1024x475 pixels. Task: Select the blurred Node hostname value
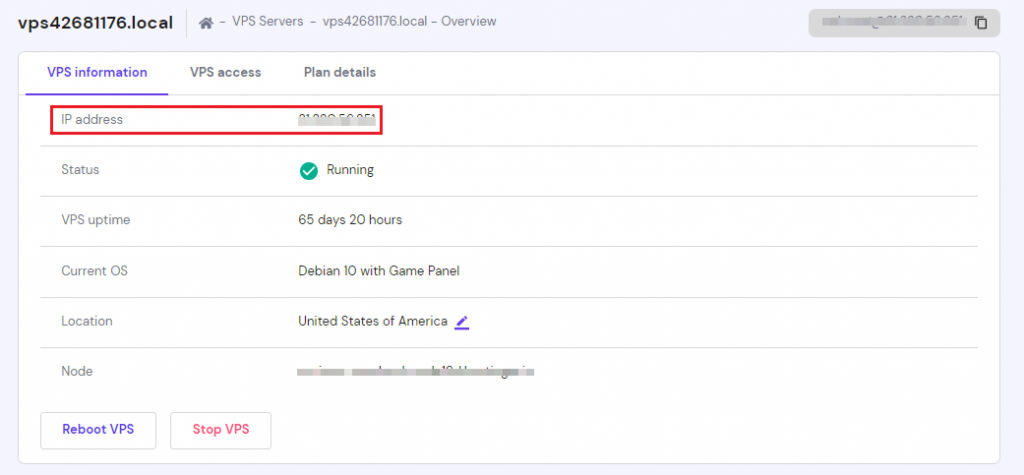415,372
